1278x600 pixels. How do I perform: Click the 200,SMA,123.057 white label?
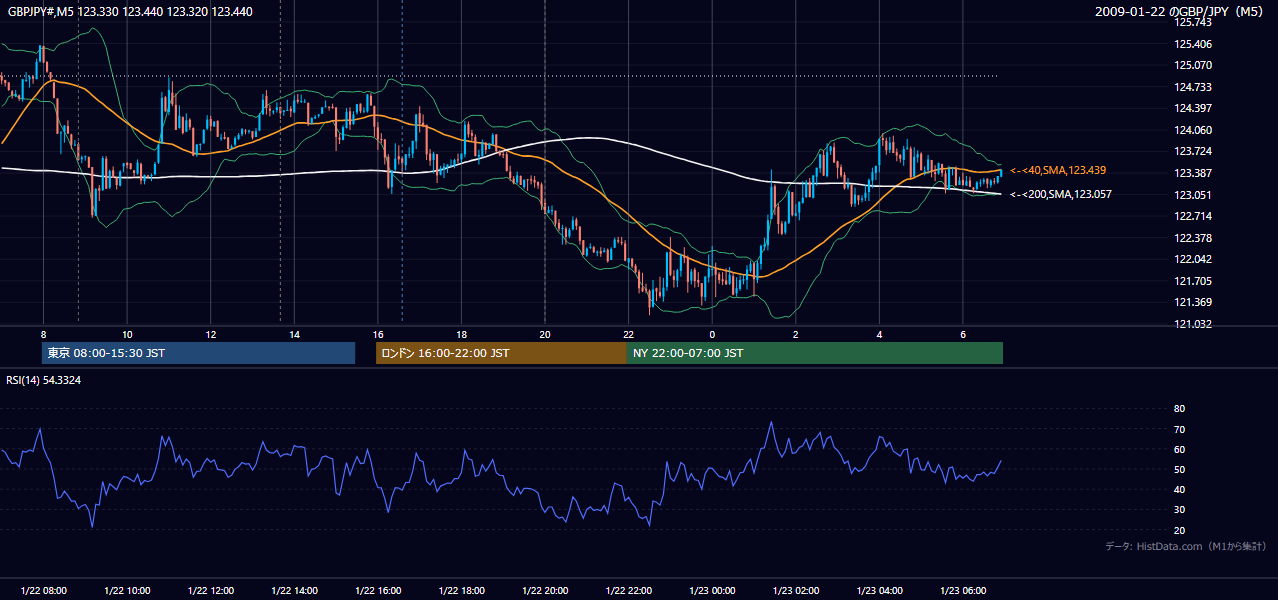(1061, 195)
